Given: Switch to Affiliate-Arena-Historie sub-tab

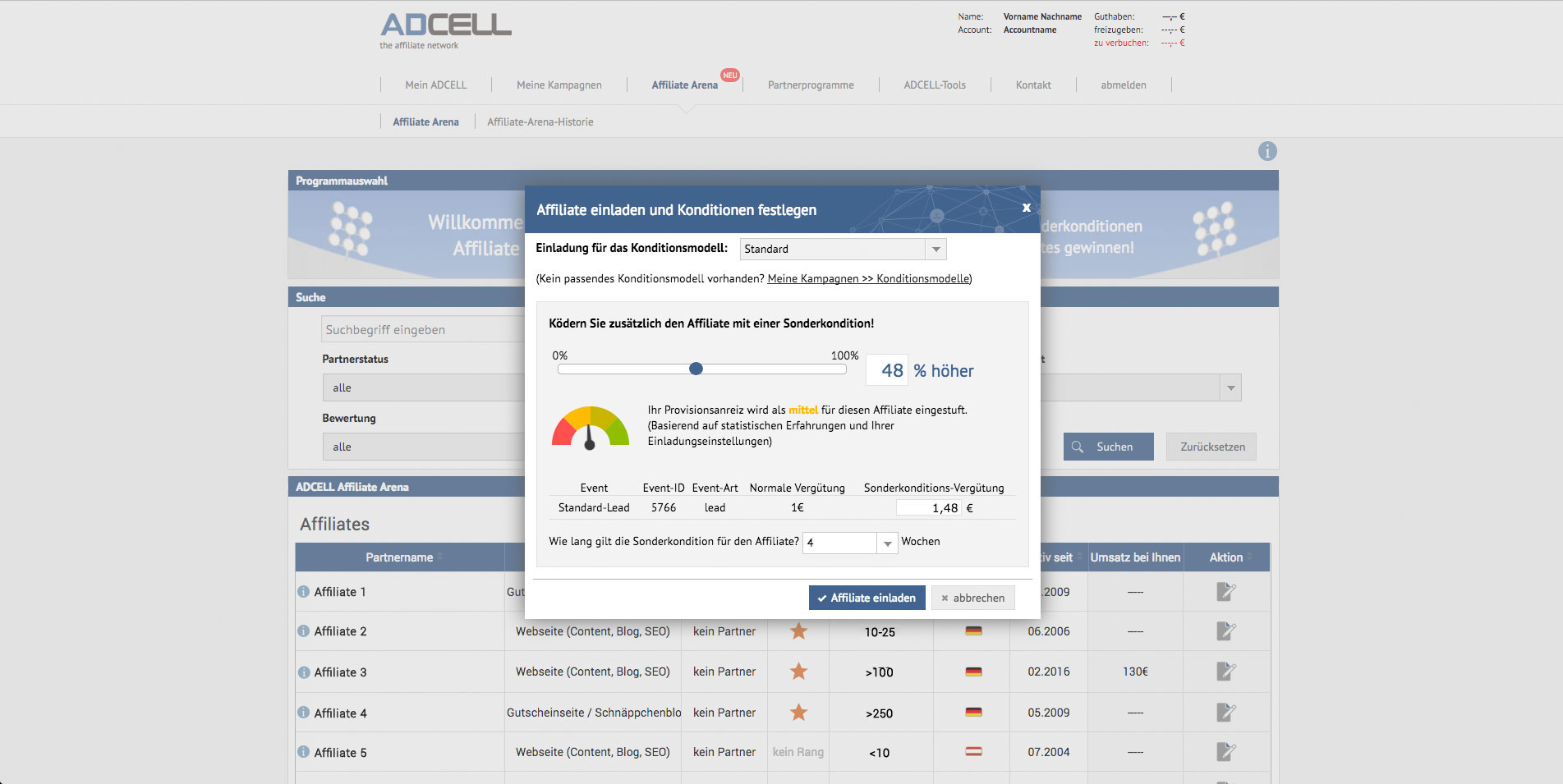Looking at the screenshot, I should pos(540,121).
